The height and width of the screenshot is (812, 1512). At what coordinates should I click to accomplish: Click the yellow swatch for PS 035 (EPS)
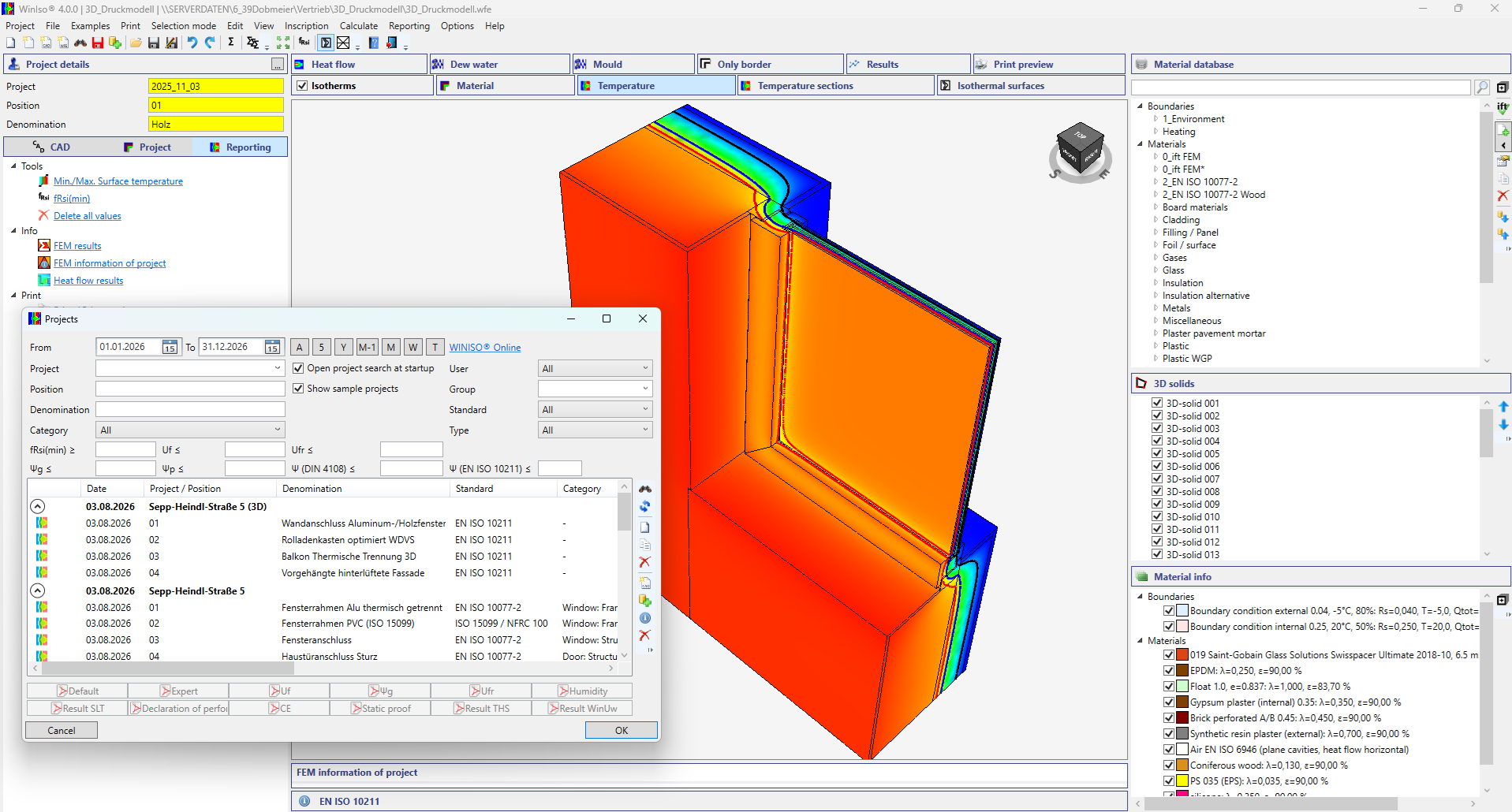(1182, 780)
